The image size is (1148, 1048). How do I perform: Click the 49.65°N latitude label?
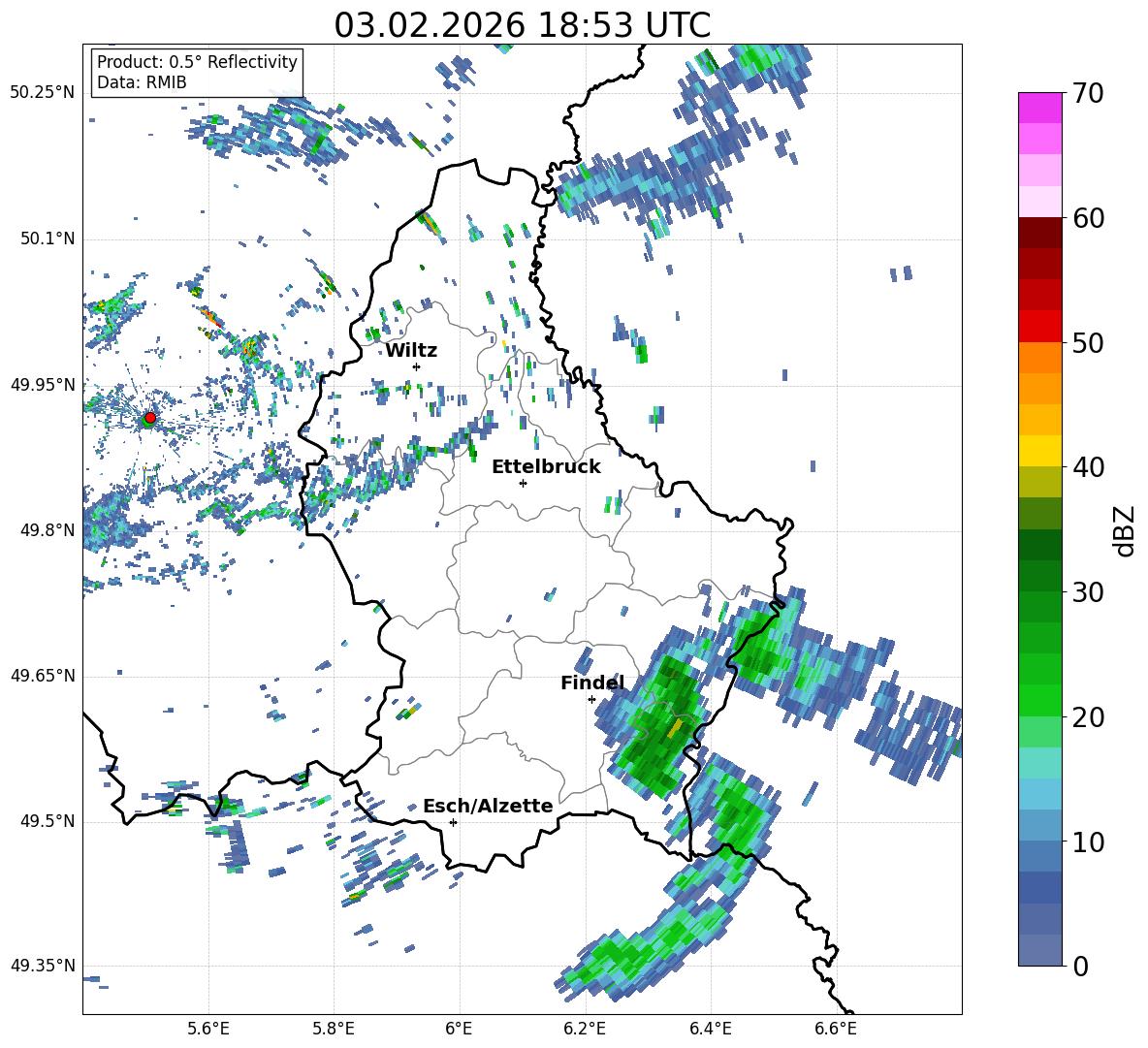[43, 676]
